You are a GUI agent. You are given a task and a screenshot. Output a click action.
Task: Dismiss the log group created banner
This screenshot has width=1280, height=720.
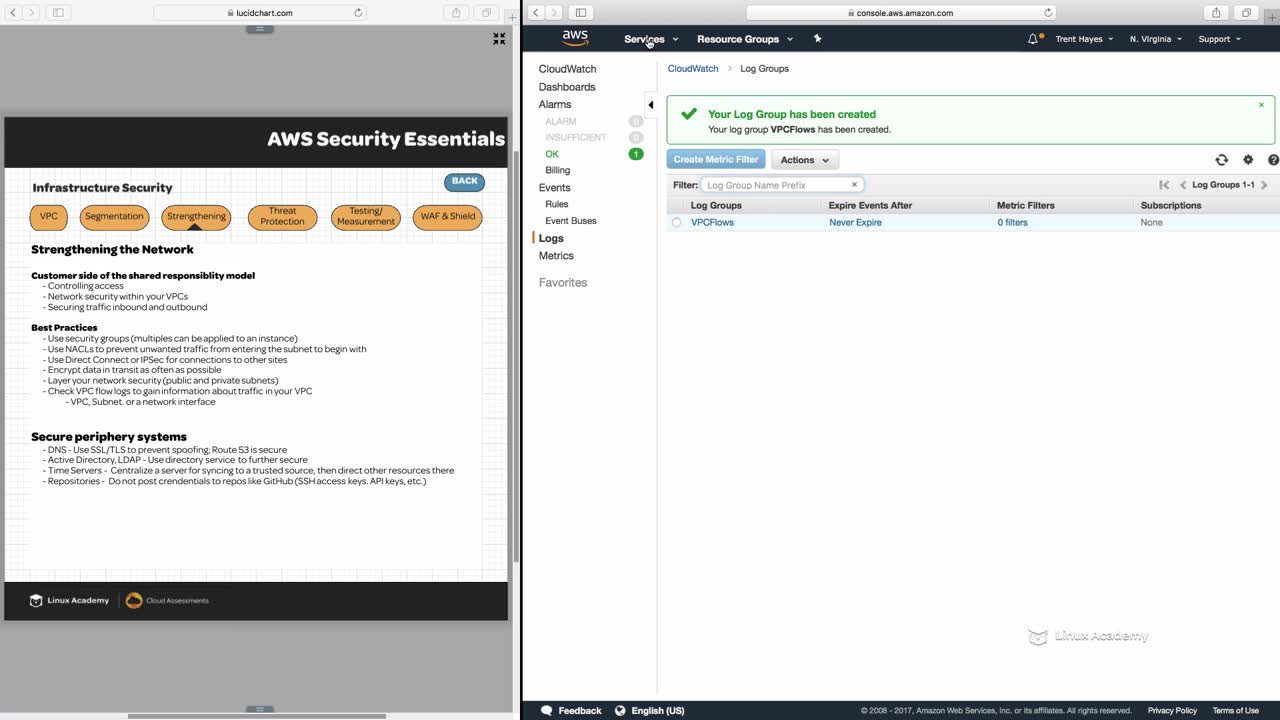pos(1261,105)
